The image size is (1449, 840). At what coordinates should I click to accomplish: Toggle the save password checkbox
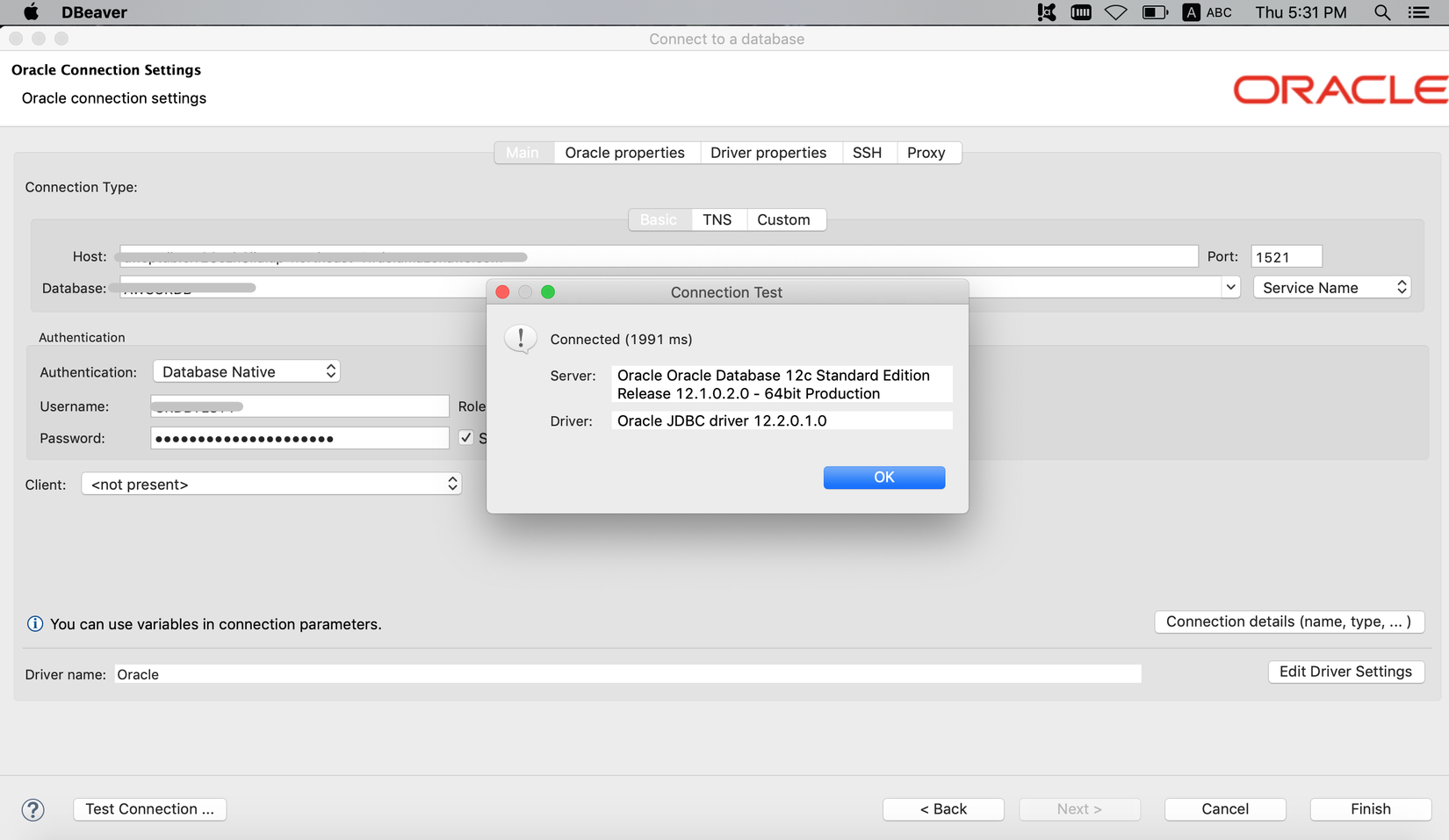[466, 438]
